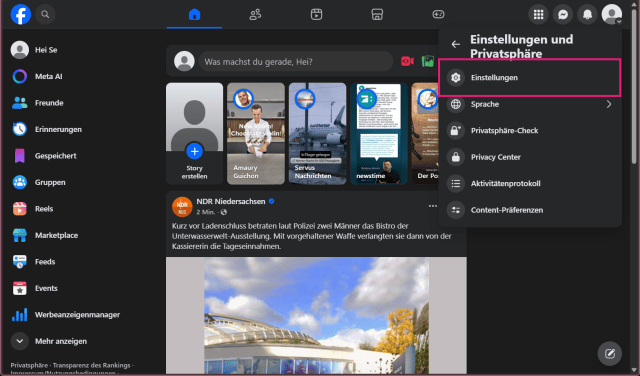
Task: Open Aktivitätenprotokoll menu entry
Action: tap(530, 184)
